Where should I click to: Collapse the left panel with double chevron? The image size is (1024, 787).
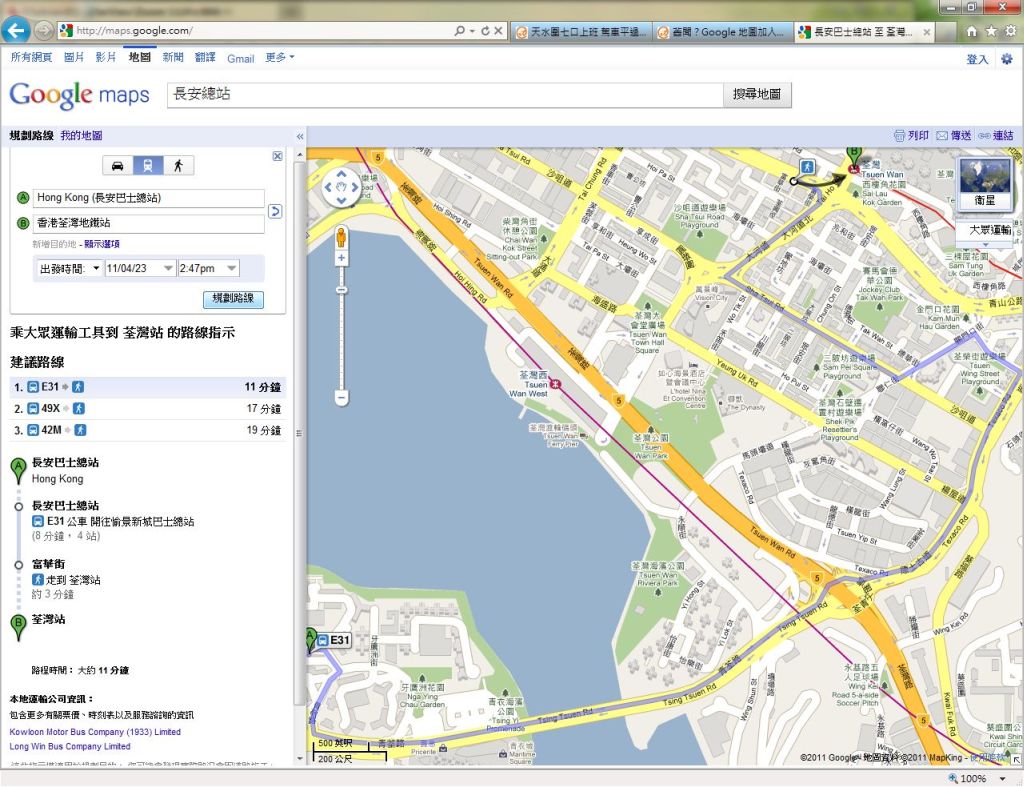(300, 137)
